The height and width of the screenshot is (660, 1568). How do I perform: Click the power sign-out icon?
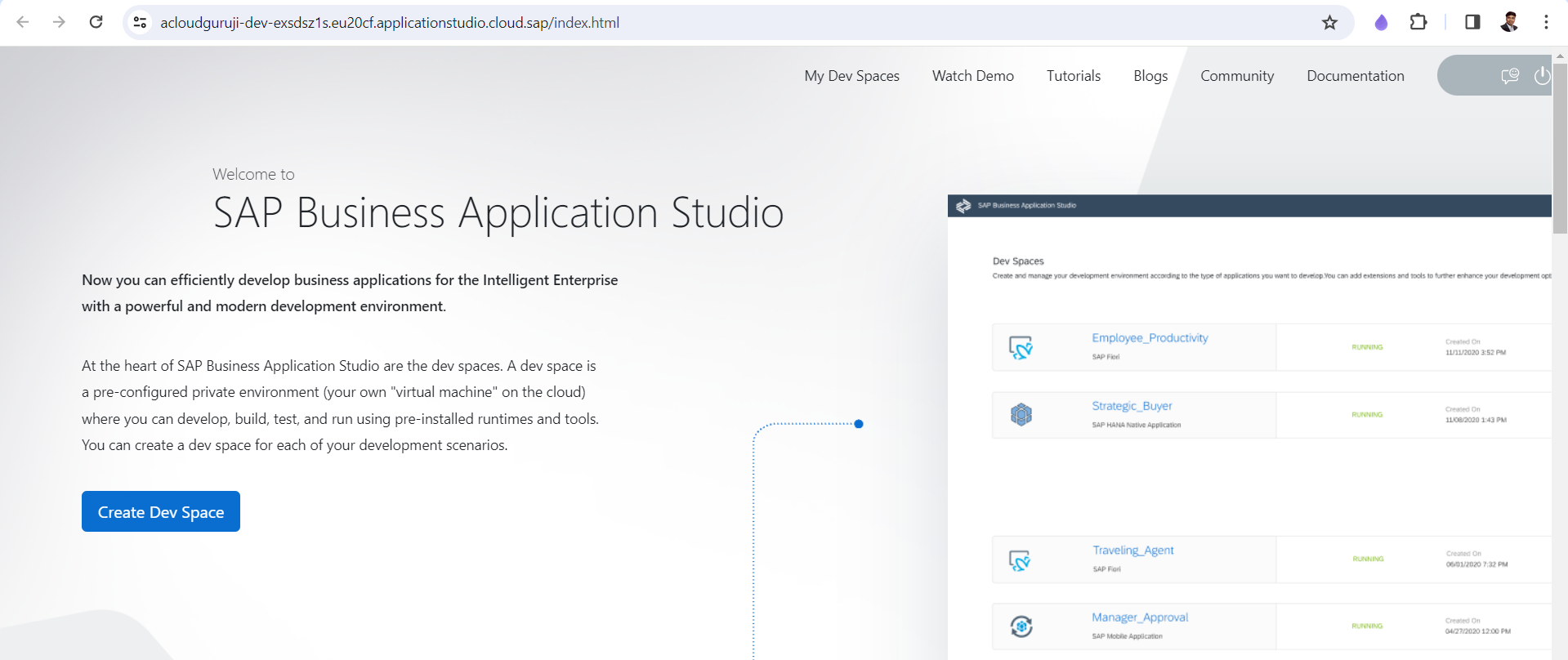pyautogui.click(x=1541, y=76)
